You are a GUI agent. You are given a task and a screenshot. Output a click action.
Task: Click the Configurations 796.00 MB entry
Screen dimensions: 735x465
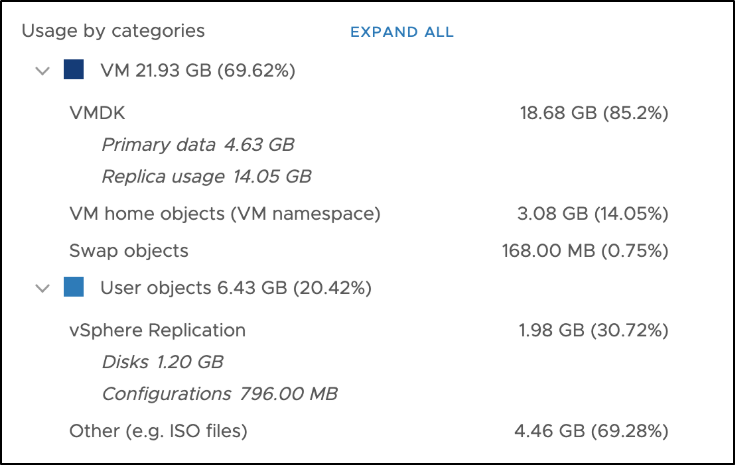pyautogui.click(x=219, y=394)
